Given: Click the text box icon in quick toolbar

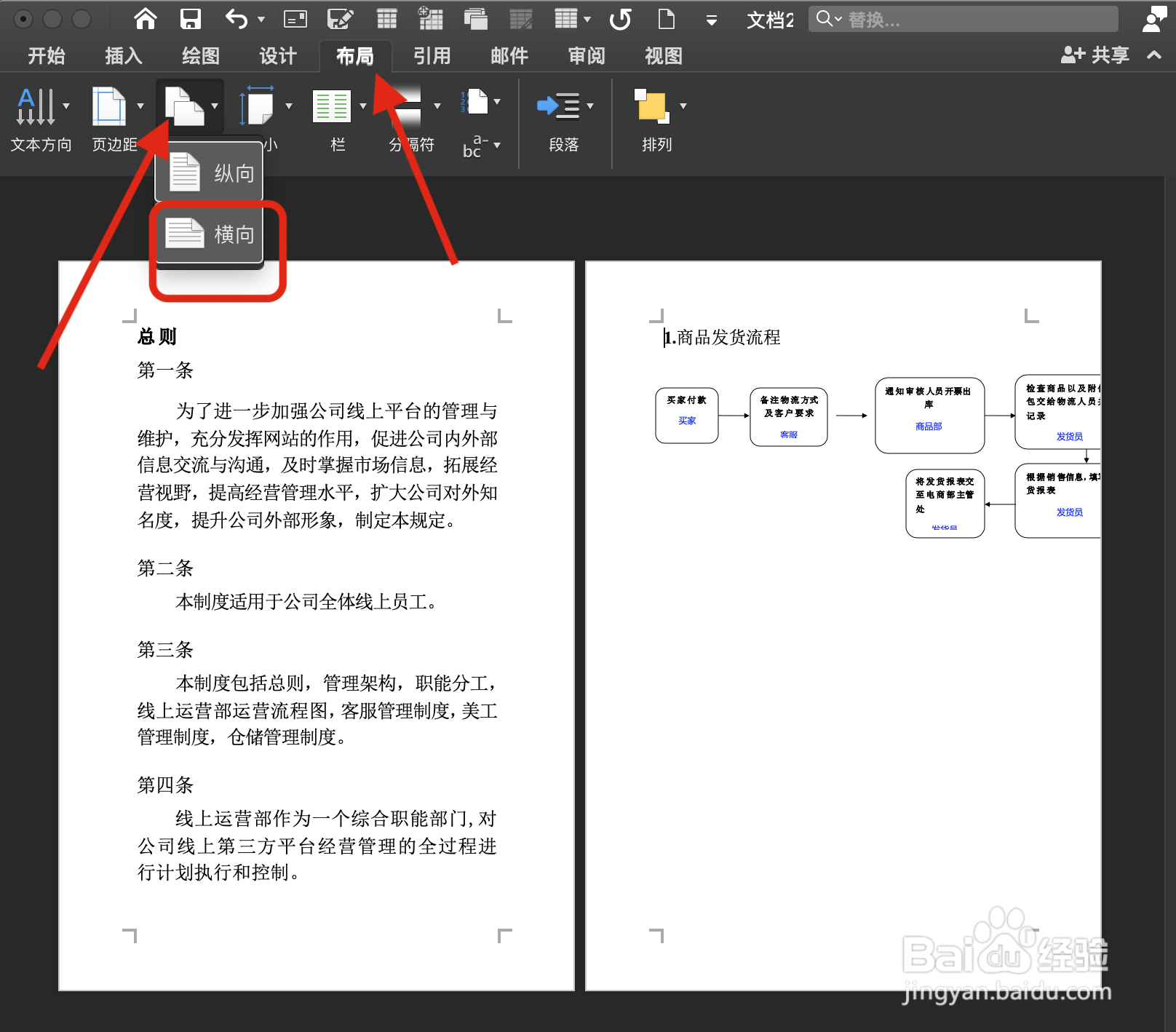Looking at the screenshot, I should [295, 19].
